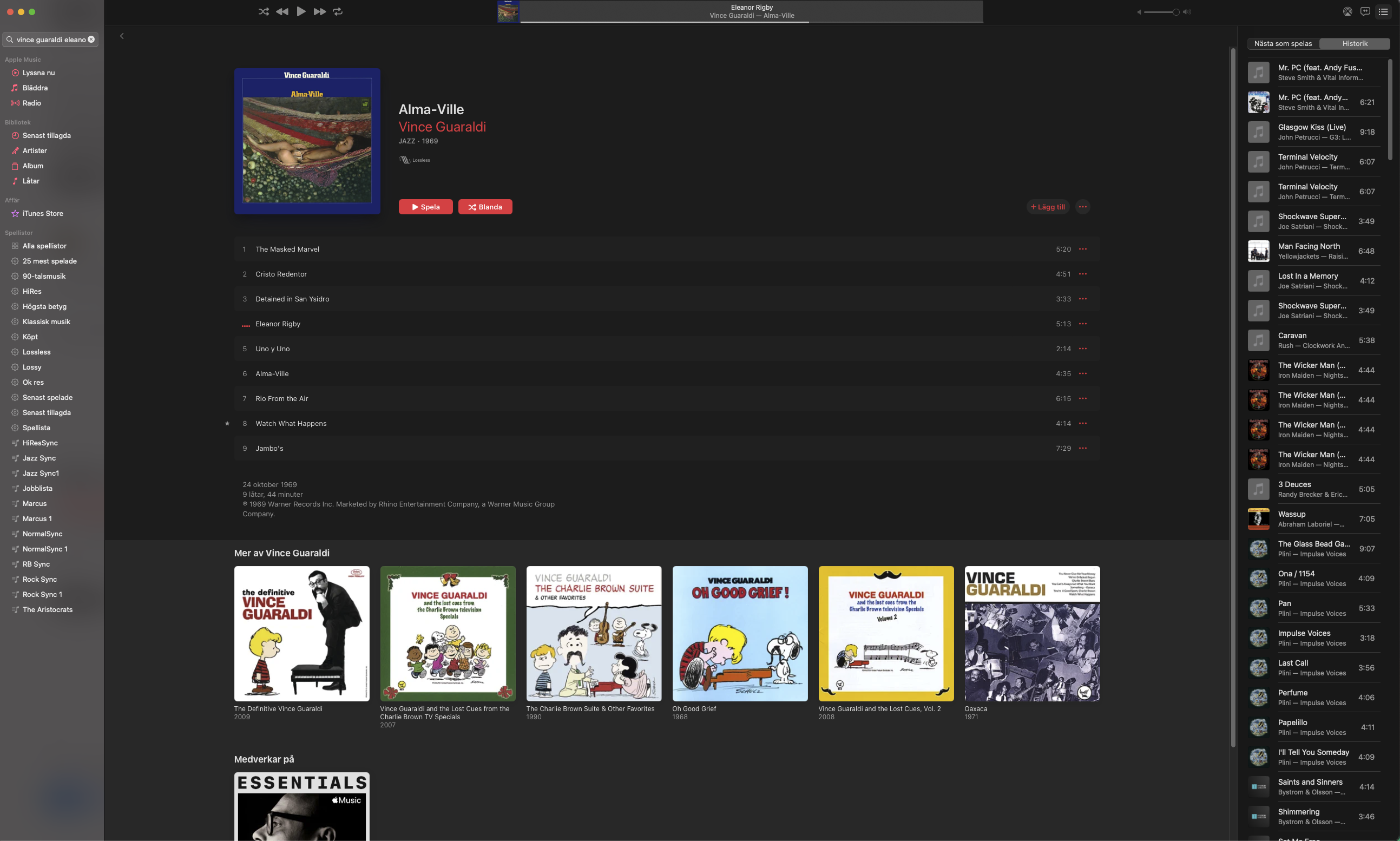
Task: Open the album more options menu
Action: tap(1082, 207)
